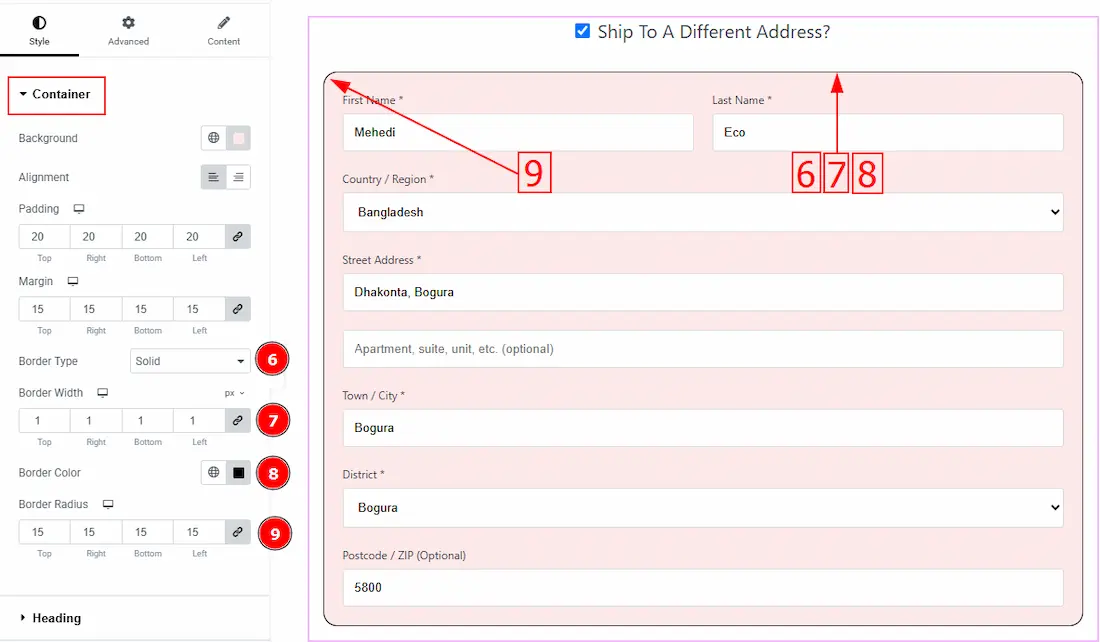
Task: Click Border Color global globe icon
Action: click(x=213, y=473)
